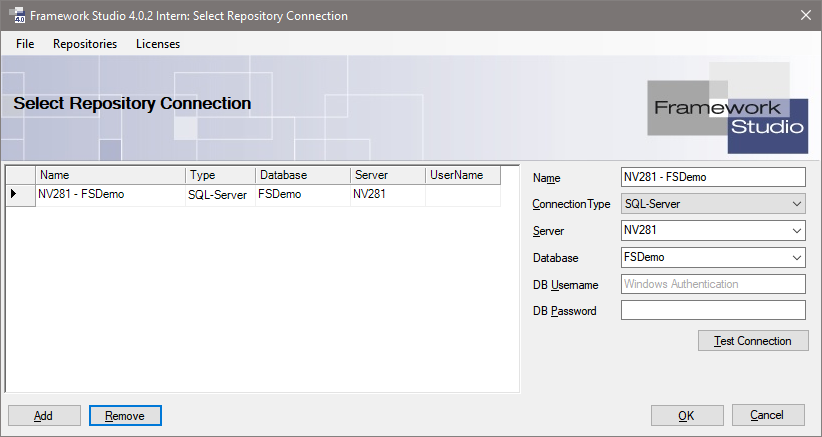Click the Cancel button
The height and width of the screenshot is (437, 822).
pos(768,415)
